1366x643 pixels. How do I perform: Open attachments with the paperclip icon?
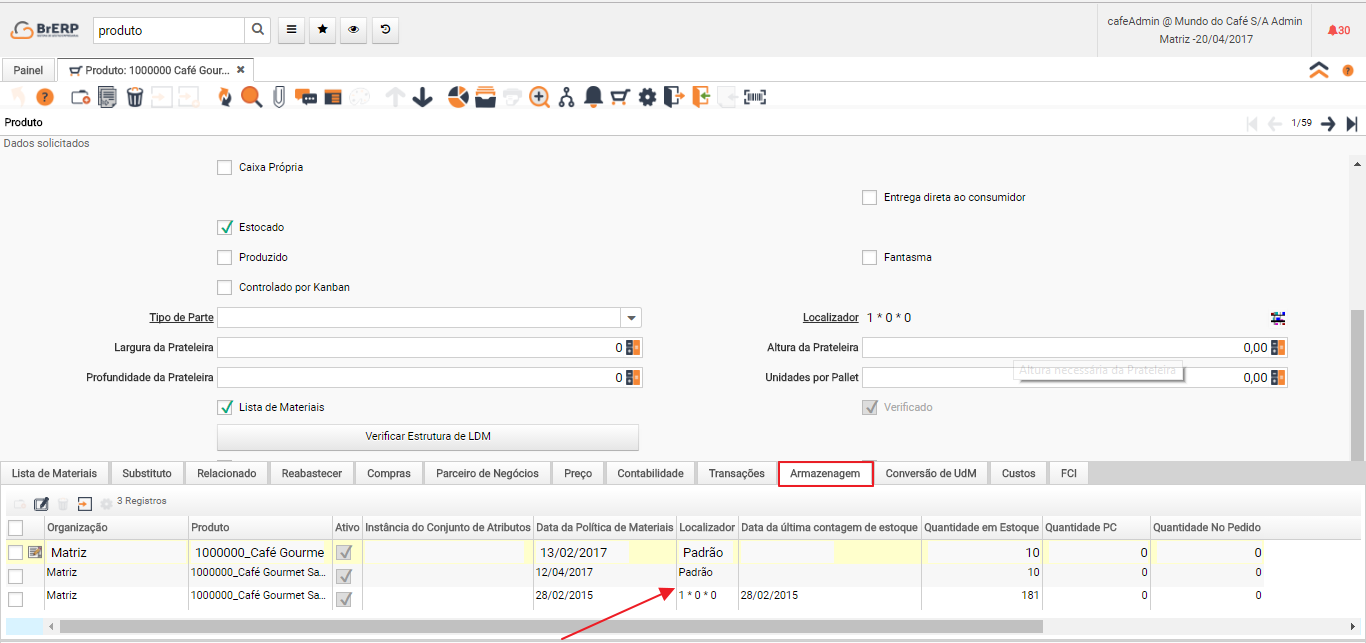coord(279,97)
